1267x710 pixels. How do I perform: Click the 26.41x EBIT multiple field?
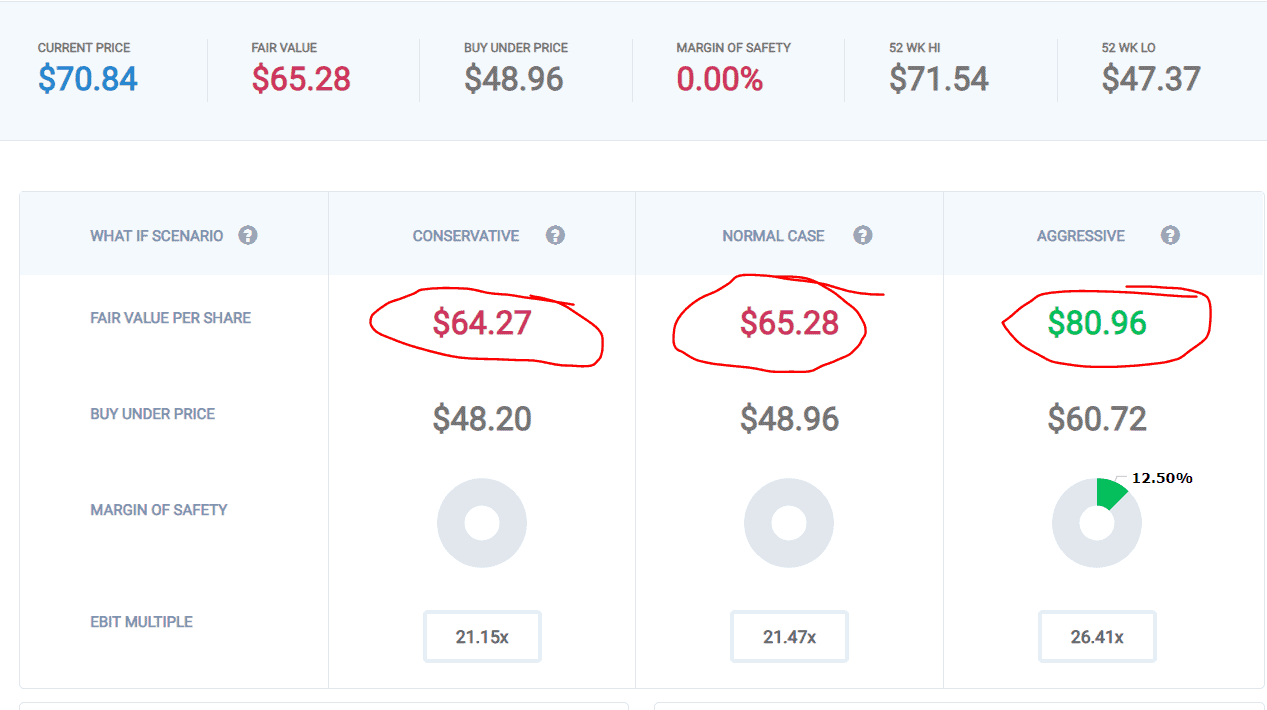1097,637
